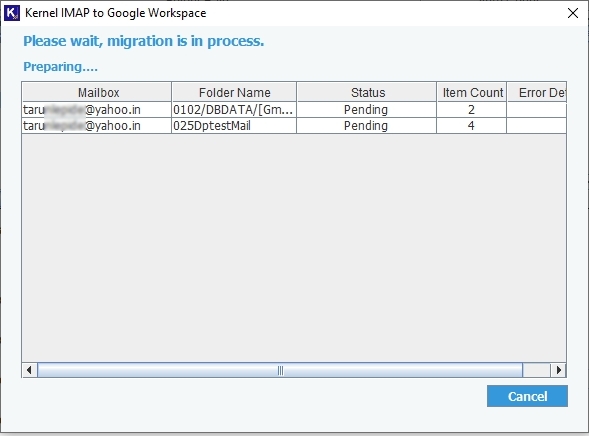The width and height of the screenshot is (589, 436).
Task: Click mailbox cell in 0102/DBDATA row
Action: pyautogui.click(x=97, y=110)
